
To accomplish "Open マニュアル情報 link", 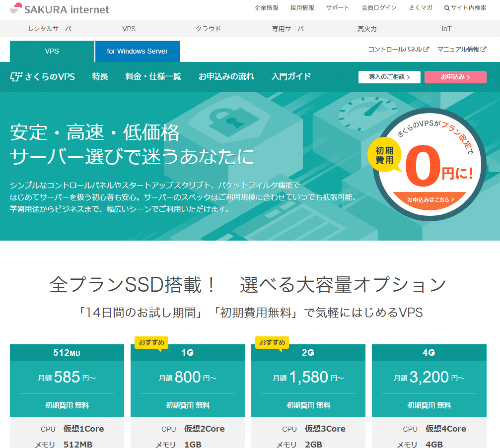I will pos(459,49).
